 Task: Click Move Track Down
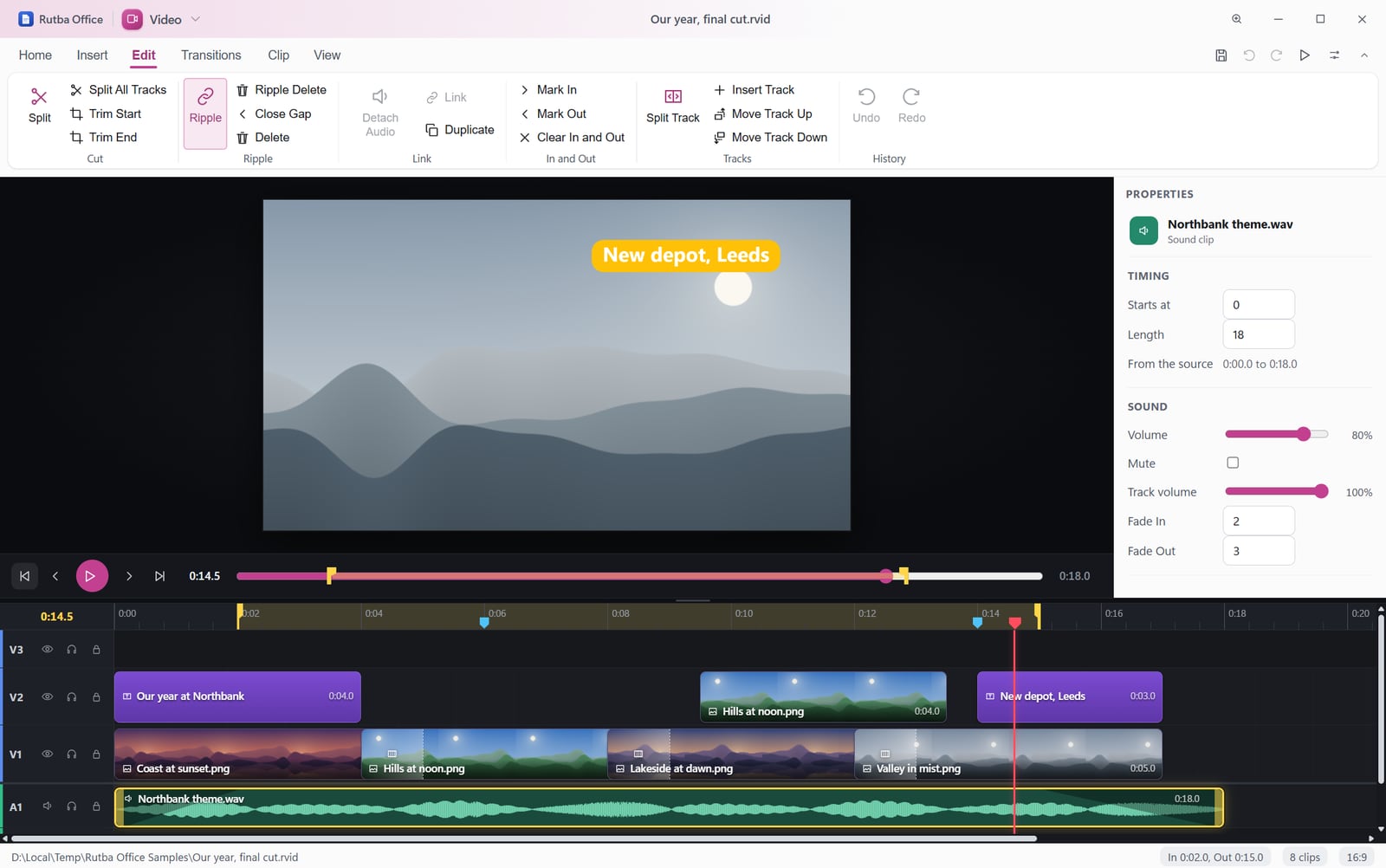click(770, 137)
